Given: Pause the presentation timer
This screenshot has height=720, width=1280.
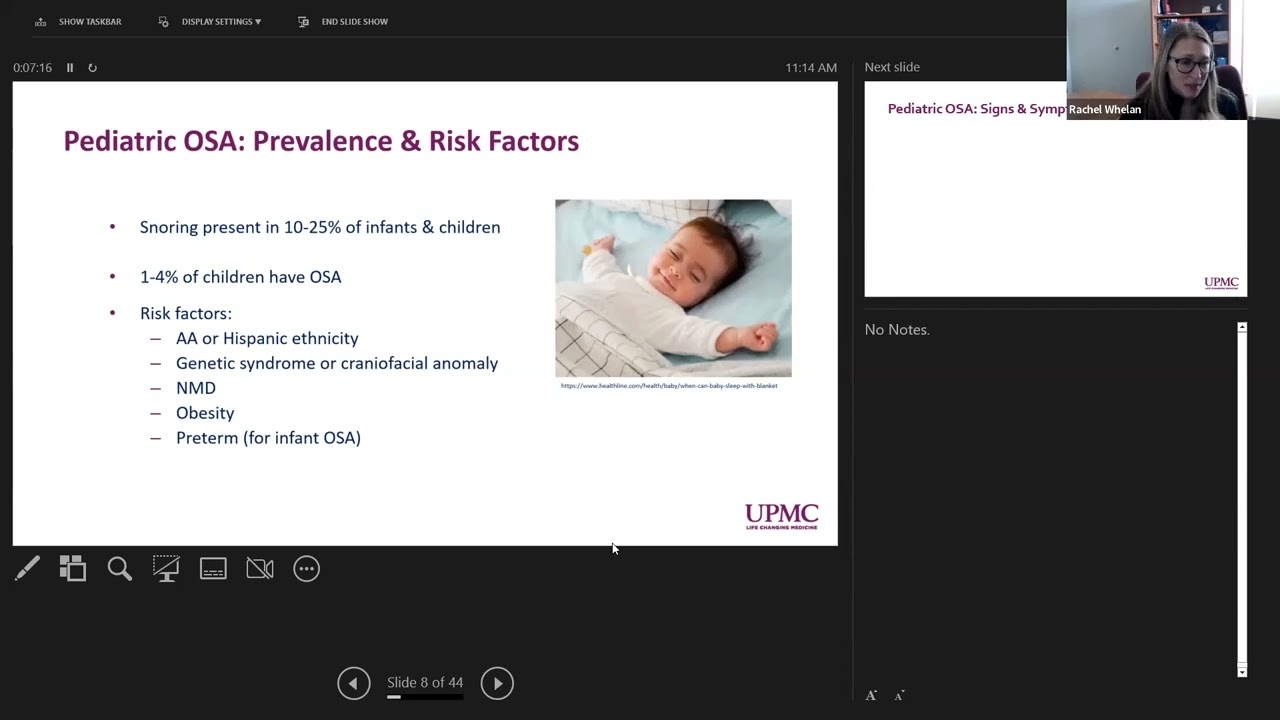Looking at the screenshot, I should (x=70, y=68).
